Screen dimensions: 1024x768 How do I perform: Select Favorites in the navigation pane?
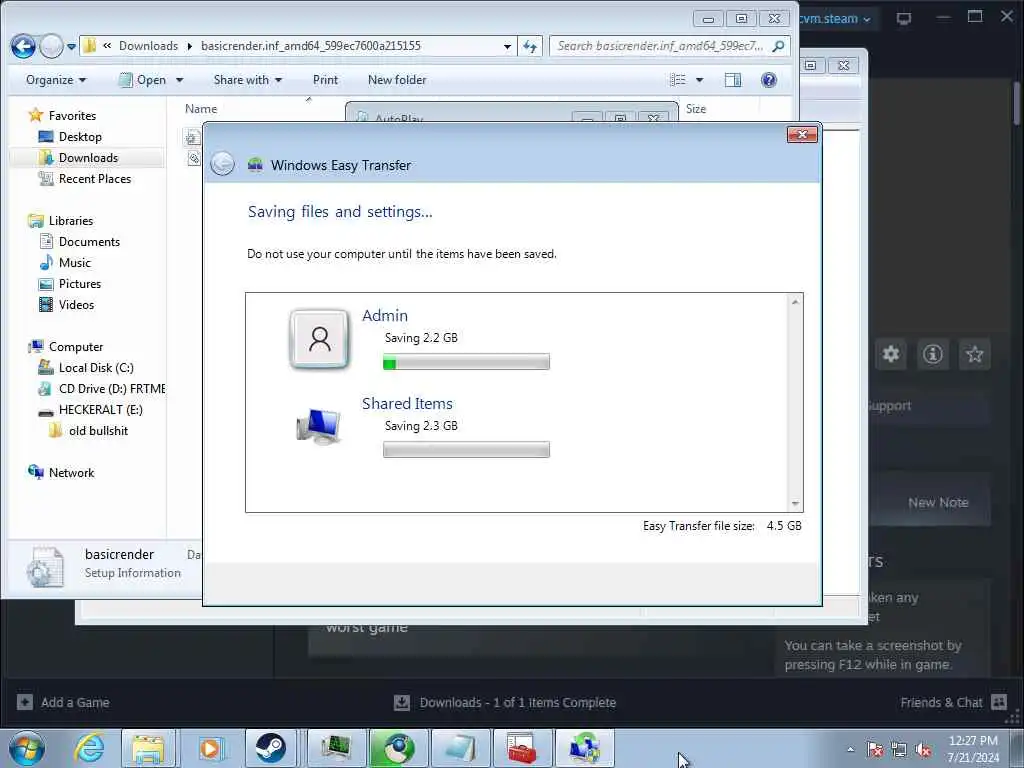click(72, 116)
